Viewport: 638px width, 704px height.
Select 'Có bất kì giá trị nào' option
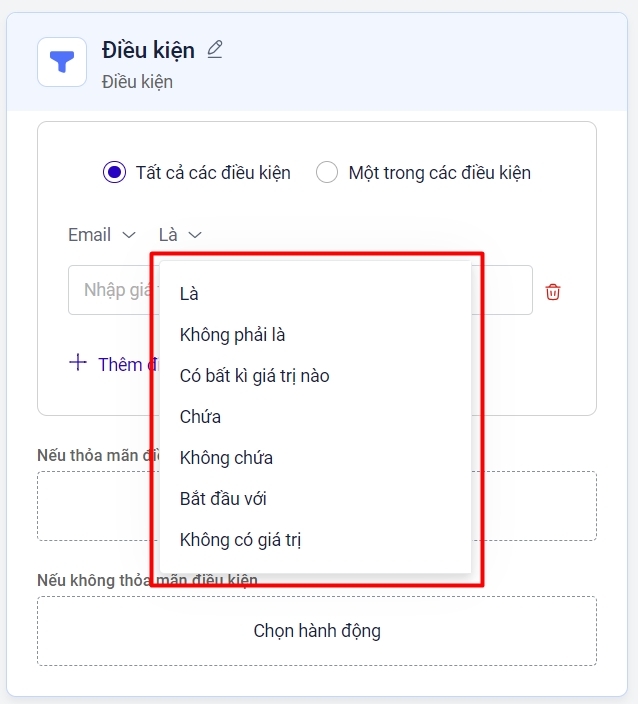(254, 376)
